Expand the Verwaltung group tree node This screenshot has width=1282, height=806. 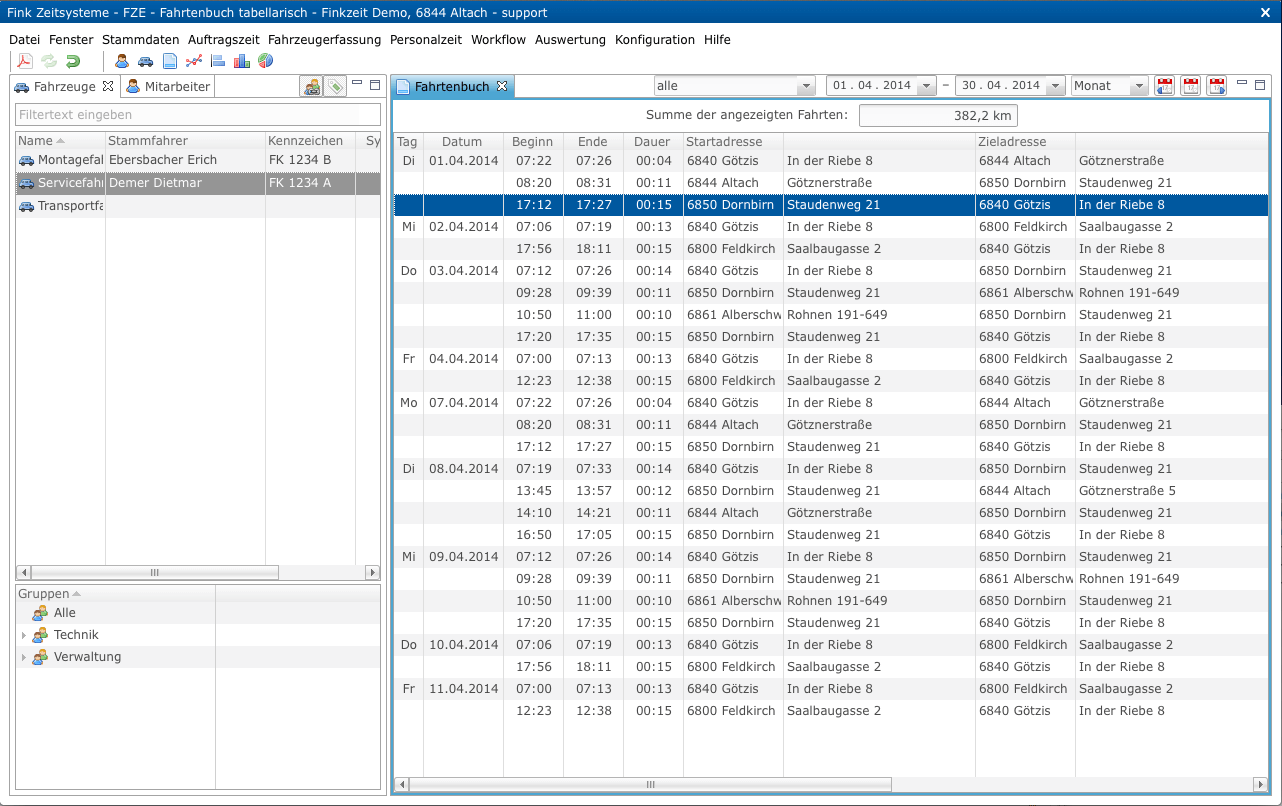click(x=24, y=658)
